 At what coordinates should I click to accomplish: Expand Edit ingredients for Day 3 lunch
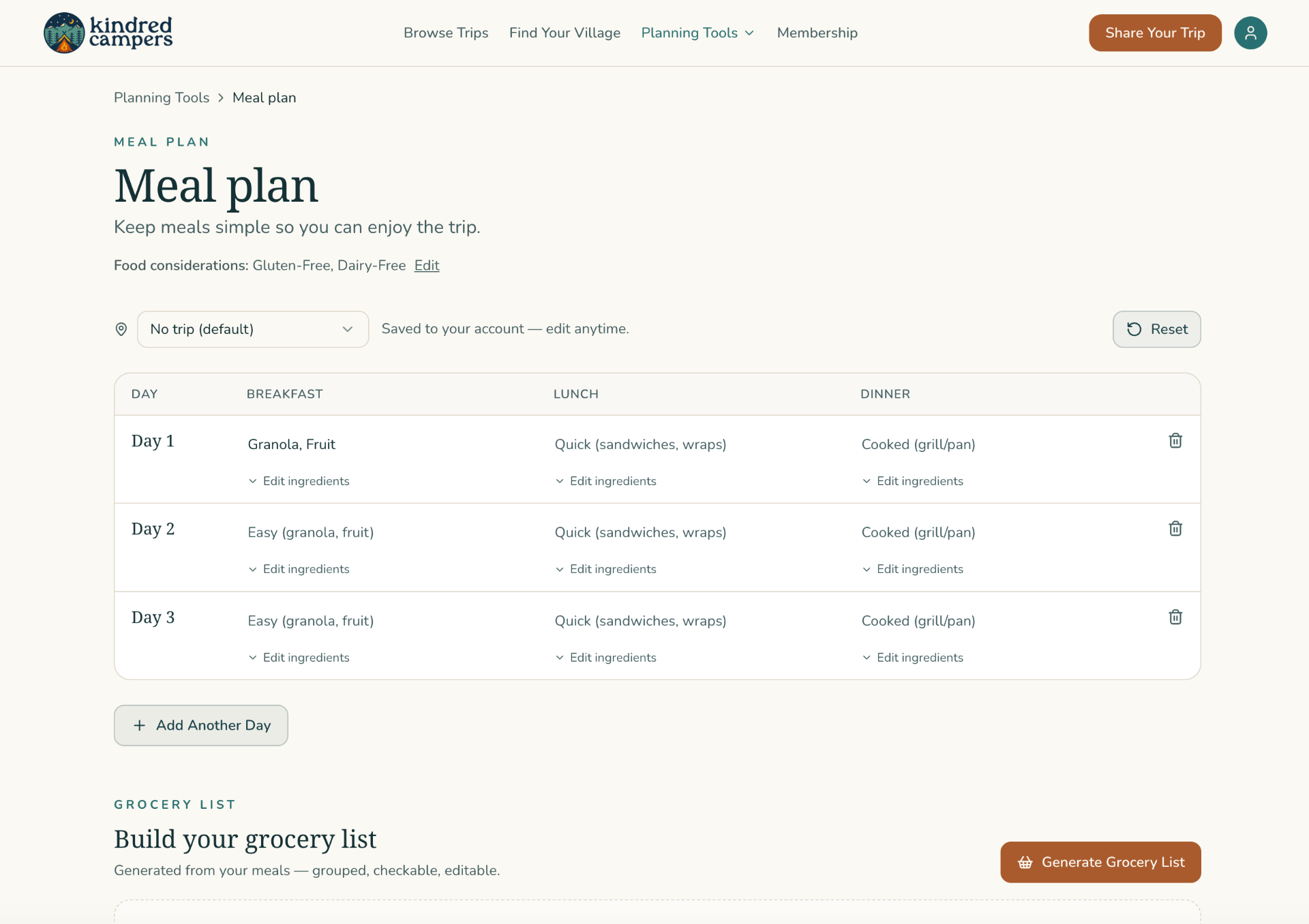pyautogui.click(x=605, y=658)
